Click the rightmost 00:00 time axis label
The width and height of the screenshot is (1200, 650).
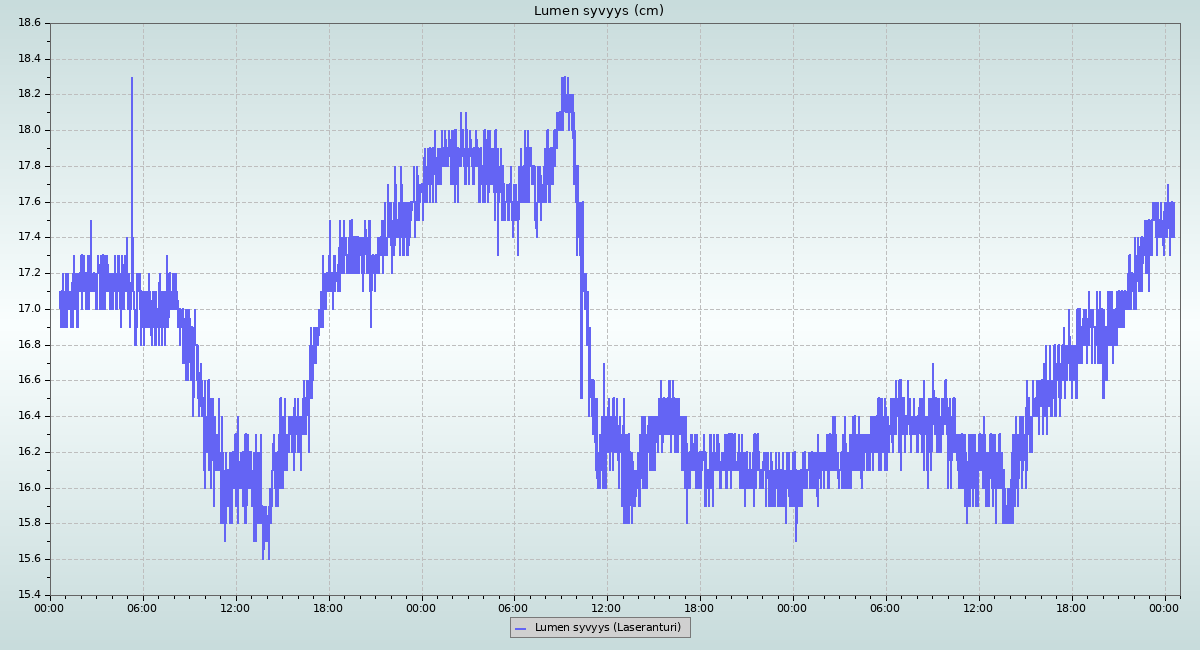[1164, 607]
